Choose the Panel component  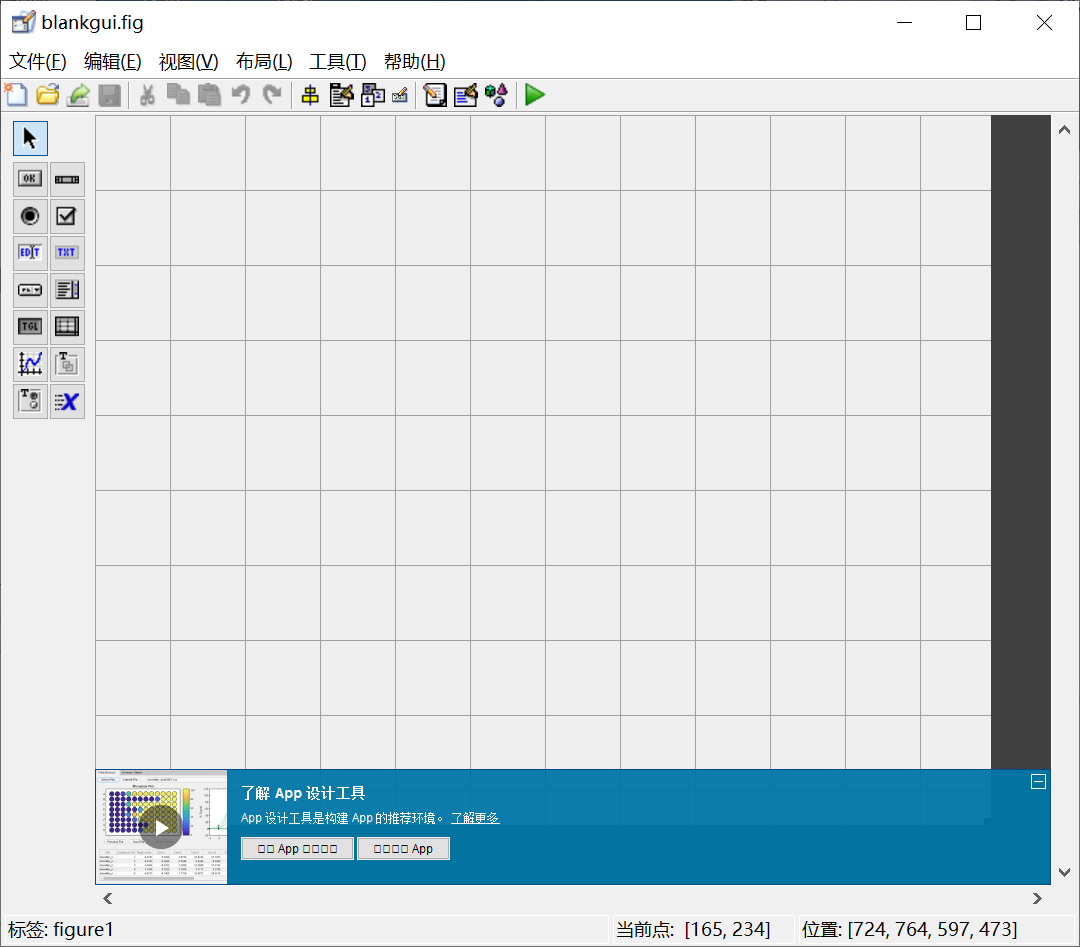(67, 364)
